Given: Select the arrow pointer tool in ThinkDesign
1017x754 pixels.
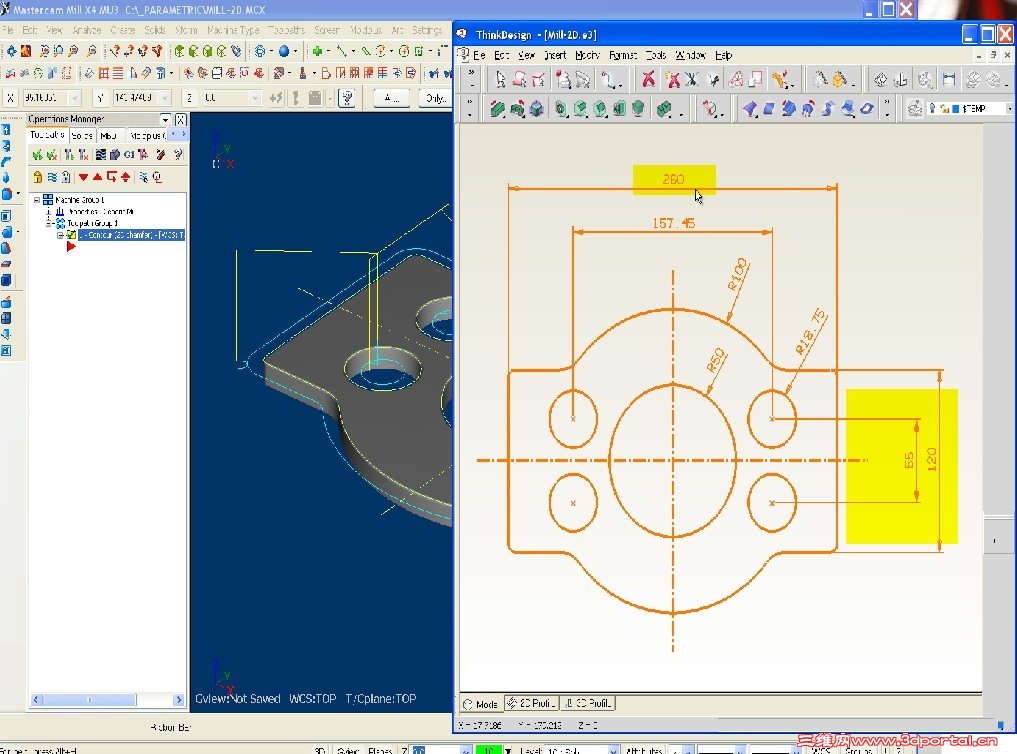Looking at the screenshot, I should point(499,80).
